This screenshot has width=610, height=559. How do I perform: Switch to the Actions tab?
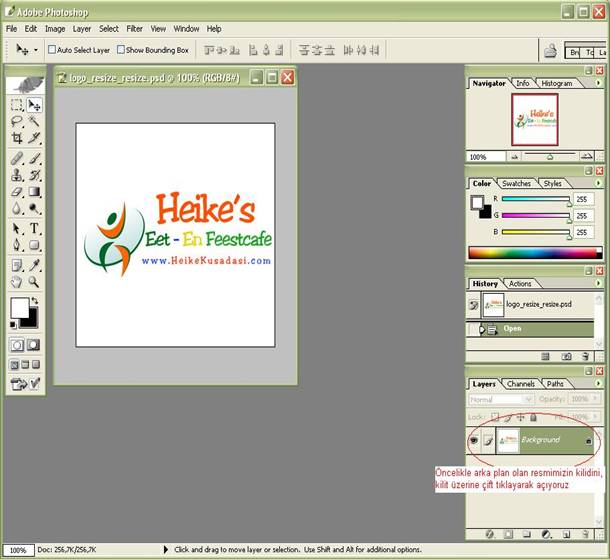pos(520,284)
